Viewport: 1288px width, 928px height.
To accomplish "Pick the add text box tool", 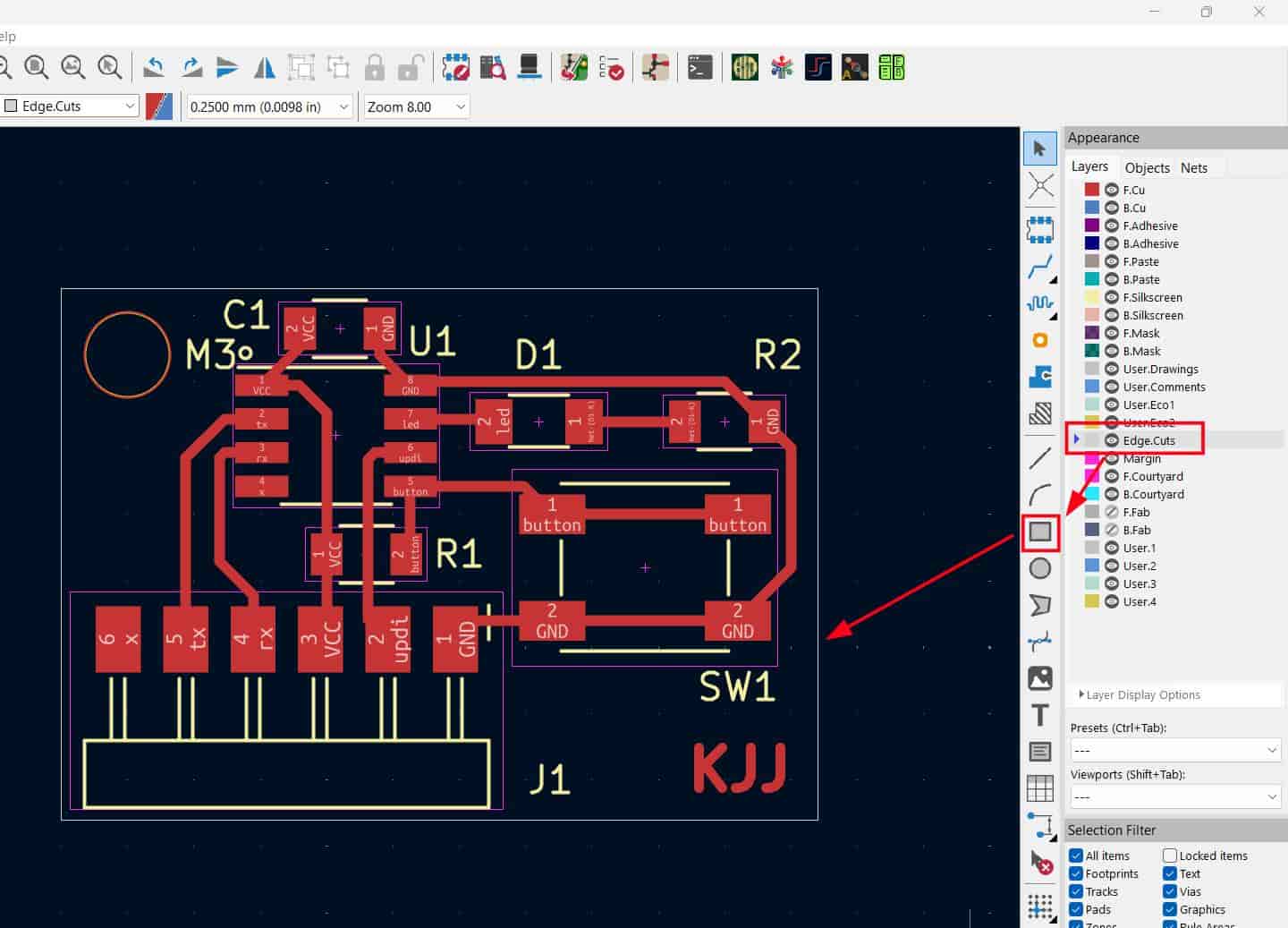I will pyautogui.click(x=1039, y=752).
